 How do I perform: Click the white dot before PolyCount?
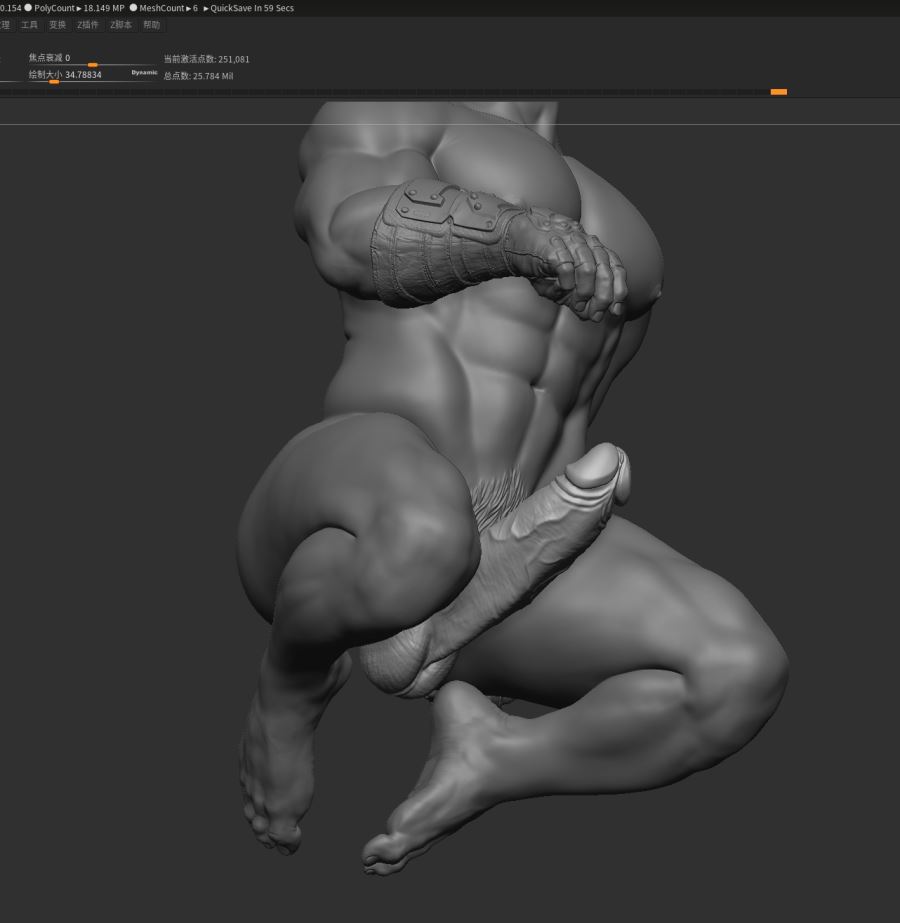click(28, 8)
